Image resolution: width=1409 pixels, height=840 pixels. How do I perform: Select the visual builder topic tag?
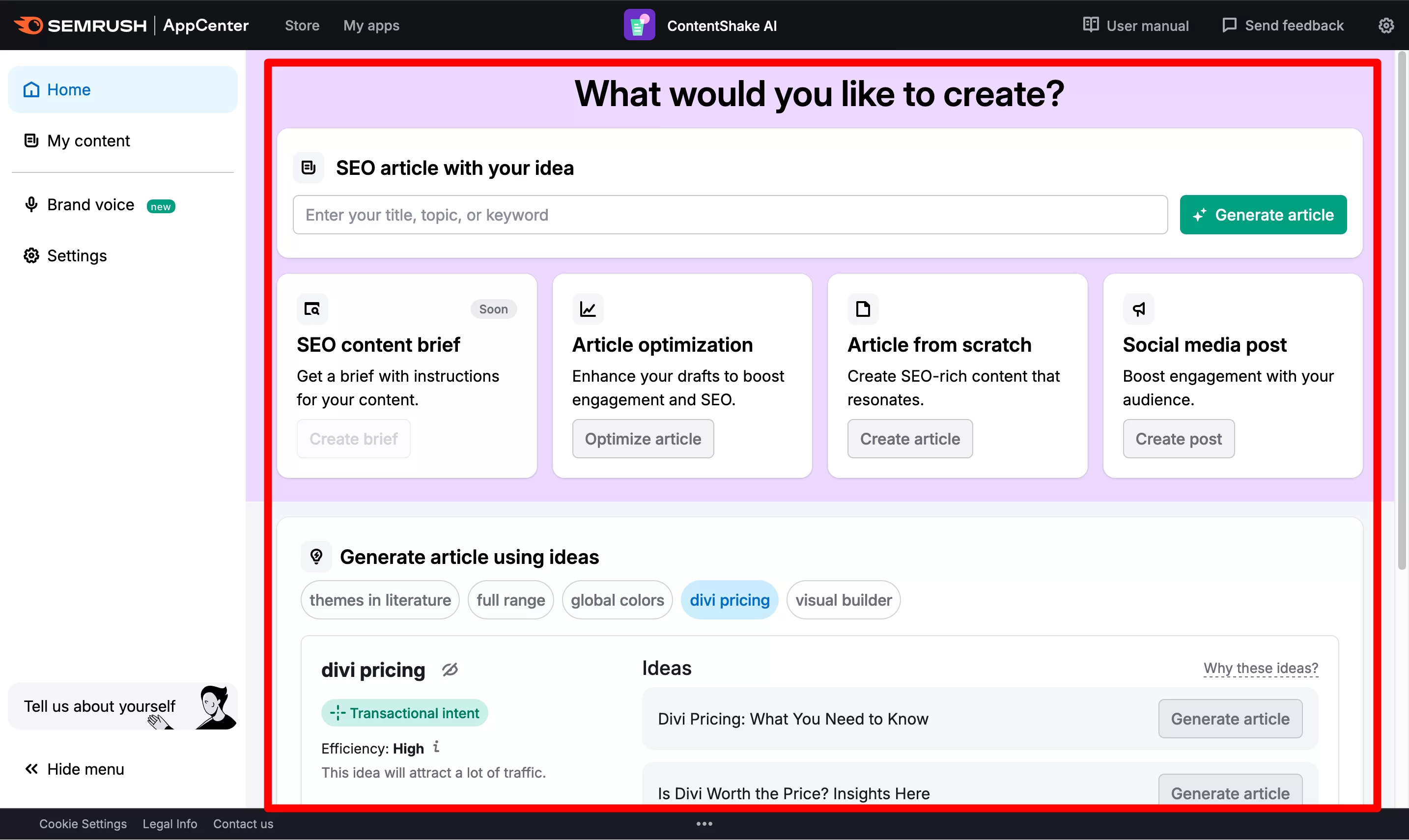click(x=844, y=600)
